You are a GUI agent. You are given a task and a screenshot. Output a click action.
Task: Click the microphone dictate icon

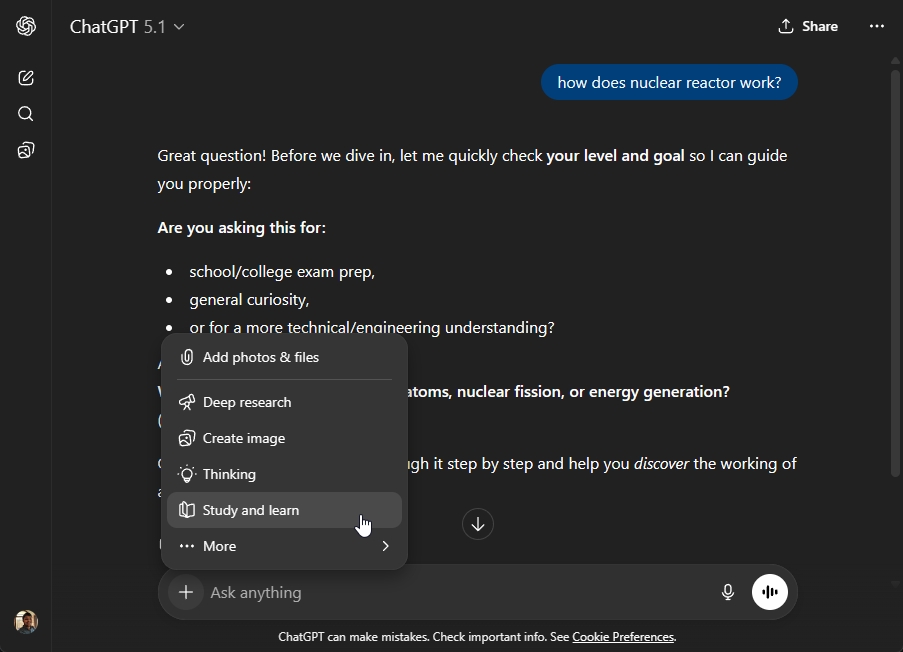point(728,592)
